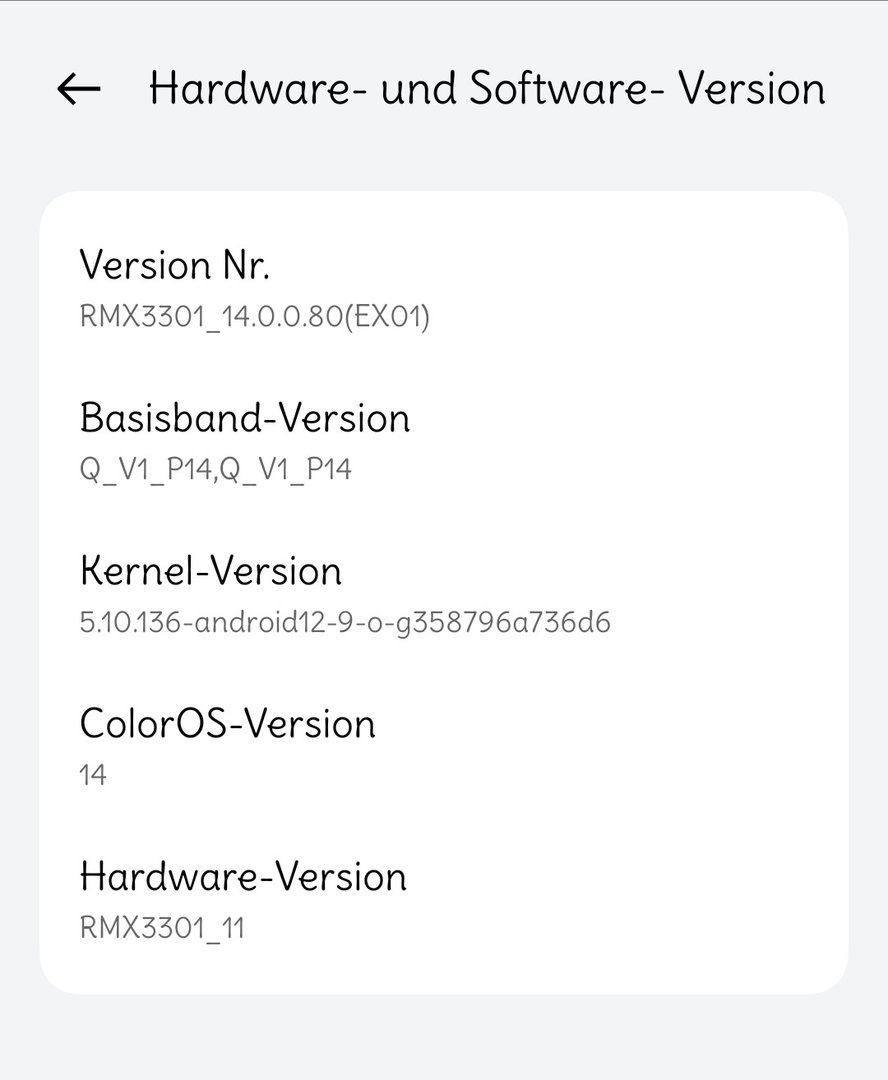Tap the 5.10.136-android12 kernel string
The height and width of the screenshot is (1080, 888).
click(344, 623)
